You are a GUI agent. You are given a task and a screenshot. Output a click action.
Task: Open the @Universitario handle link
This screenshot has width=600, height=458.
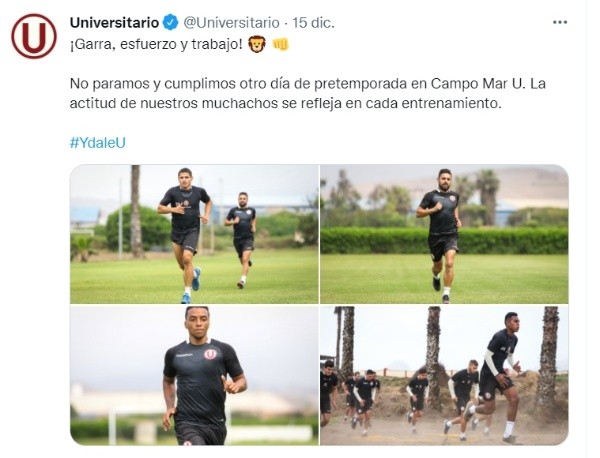232,23
